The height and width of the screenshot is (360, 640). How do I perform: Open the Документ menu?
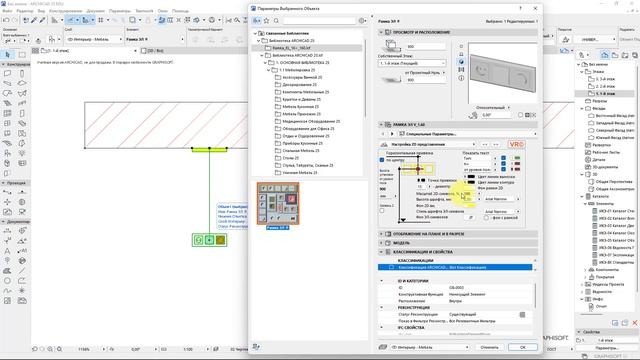coord(96,11)
